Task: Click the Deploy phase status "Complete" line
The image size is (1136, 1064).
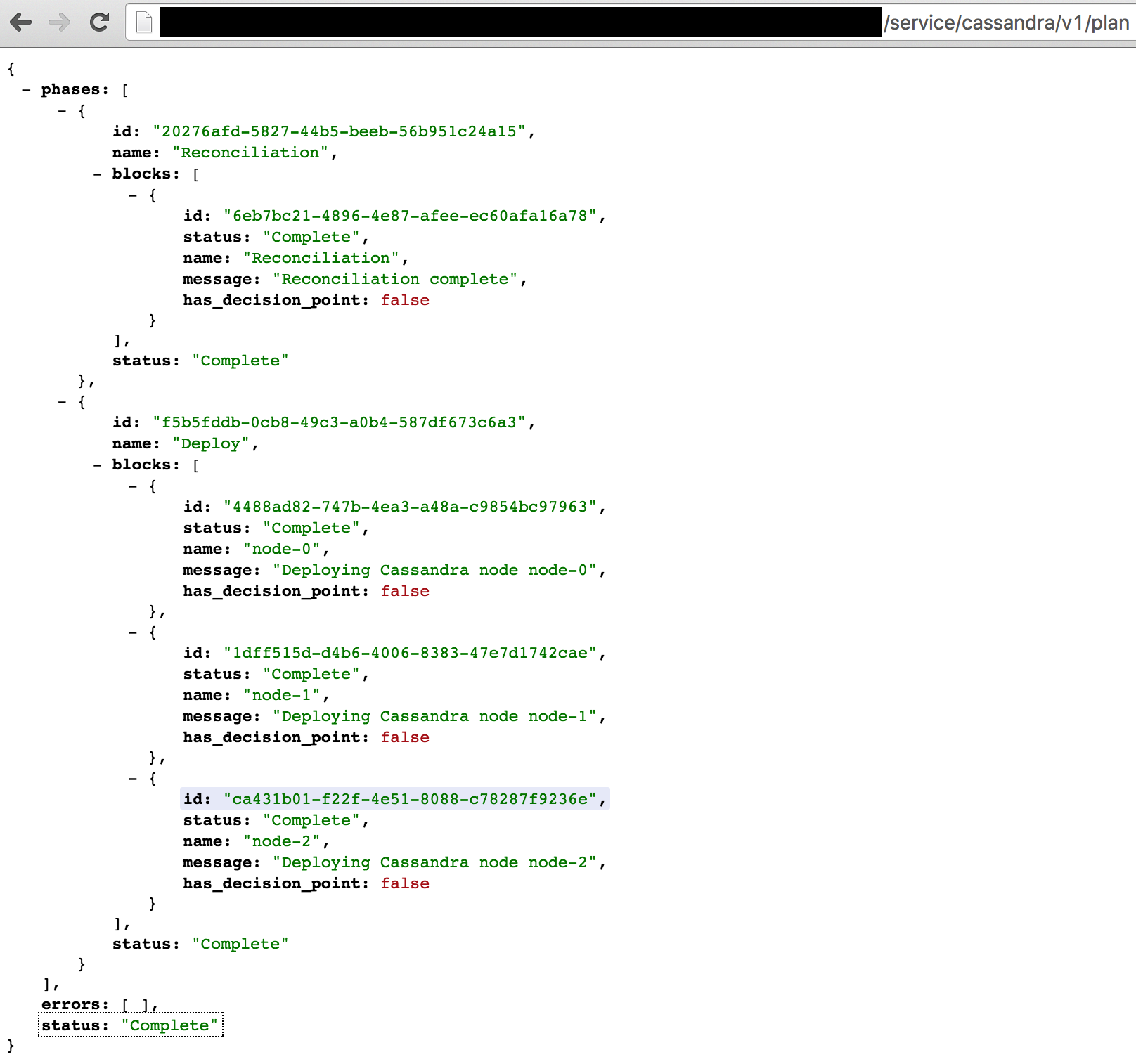Action: click(200, 944)
